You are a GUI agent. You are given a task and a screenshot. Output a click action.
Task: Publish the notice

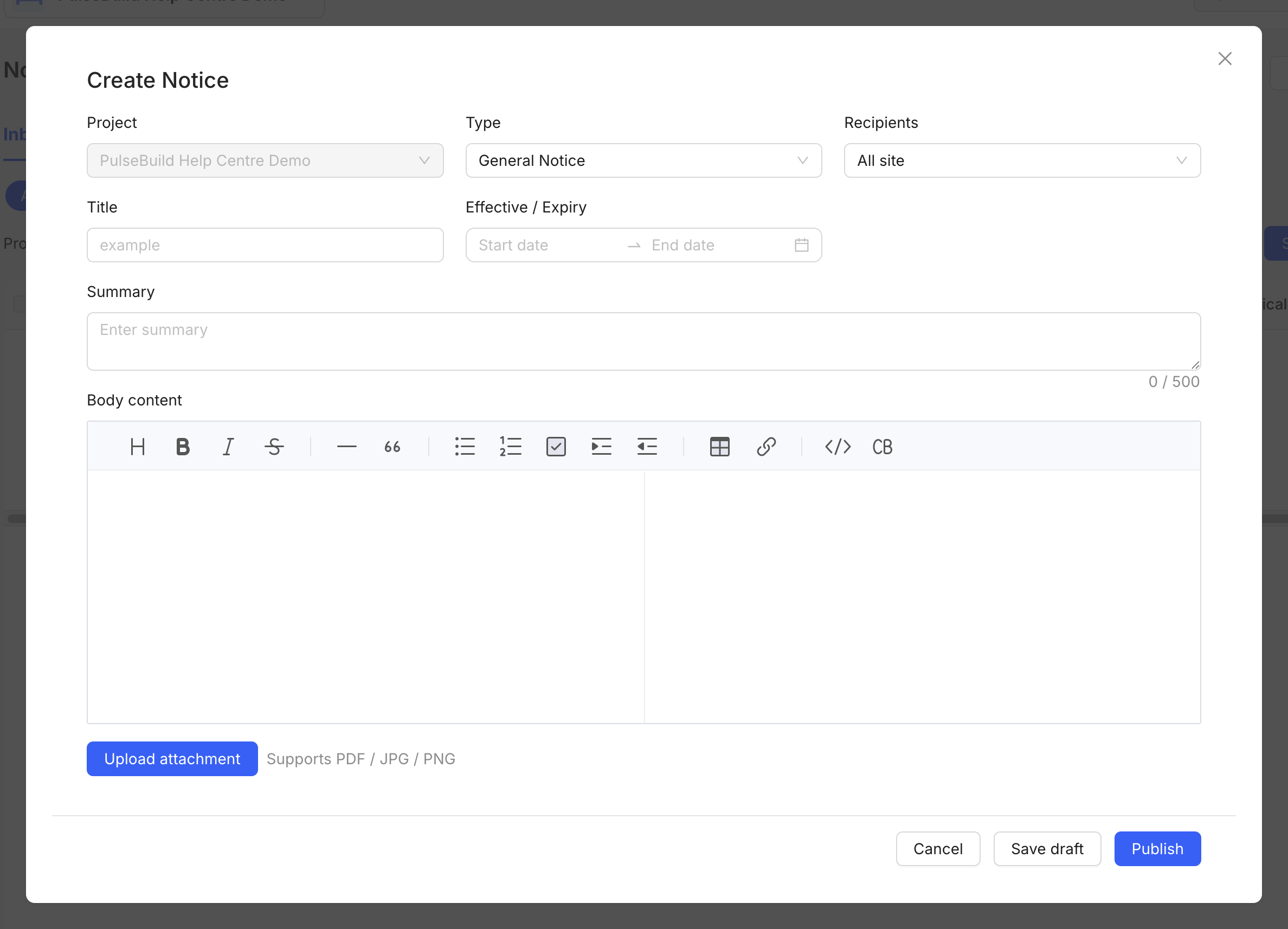pos(1157,849)
